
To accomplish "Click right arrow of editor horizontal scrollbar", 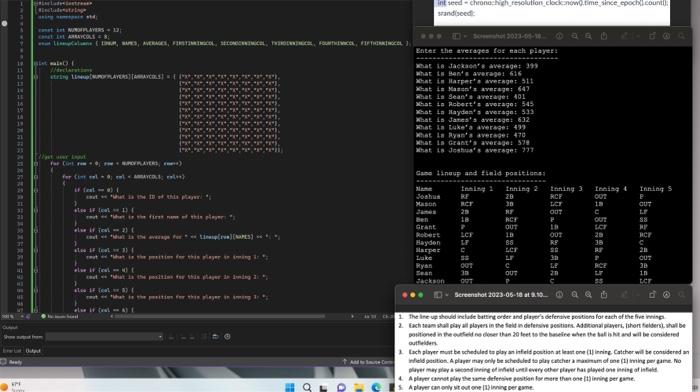I will [x=352, y=317].
